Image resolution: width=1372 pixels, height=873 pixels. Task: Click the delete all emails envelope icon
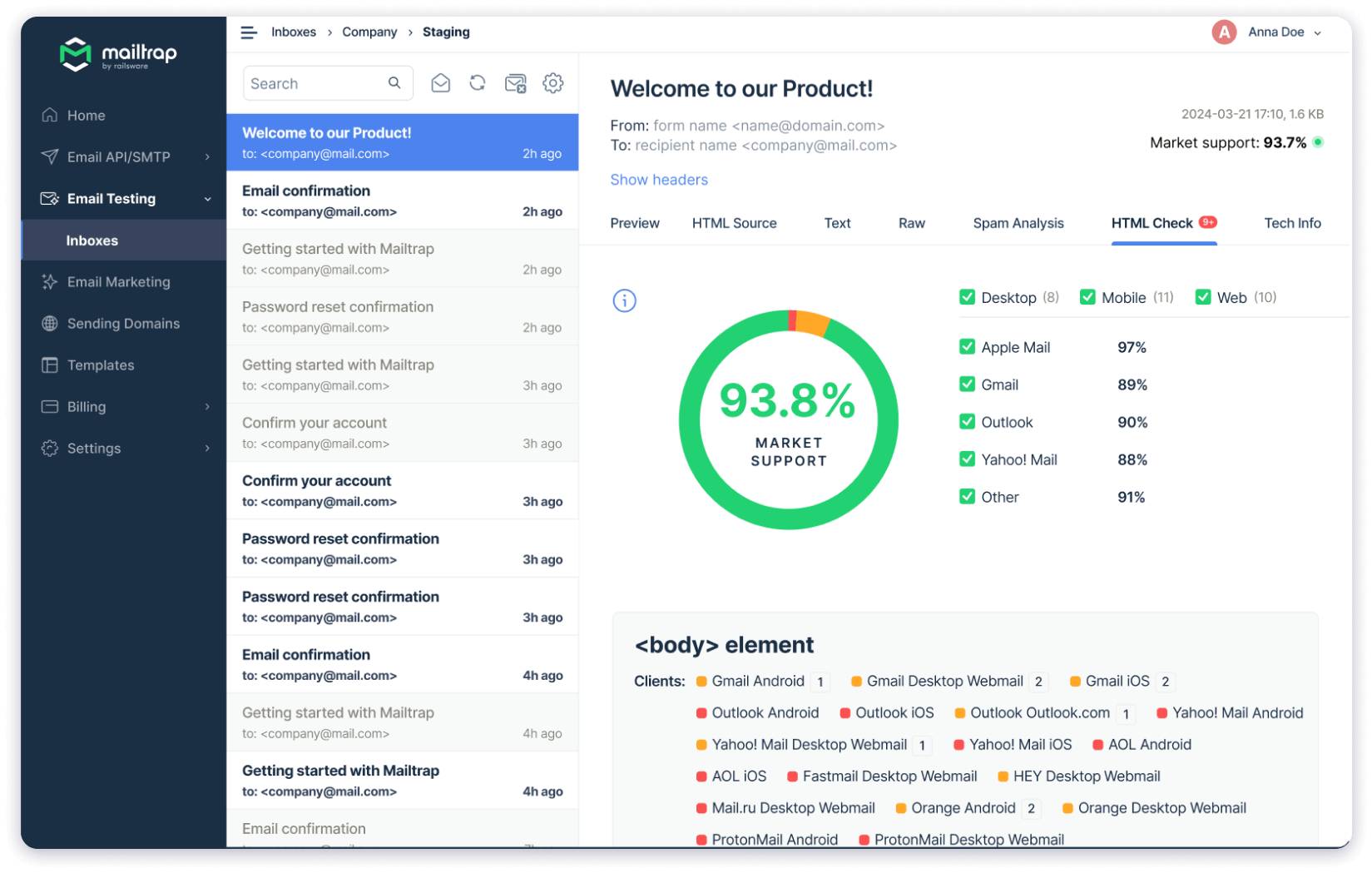pos(515,83)
